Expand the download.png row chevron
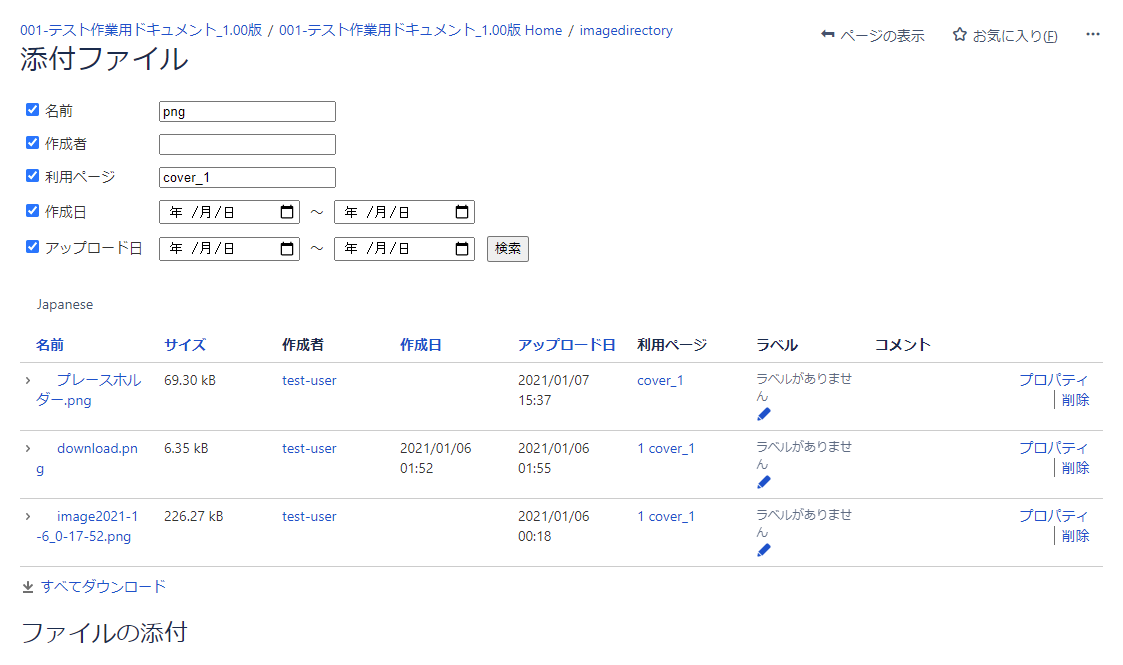Viewport: 1123px width, 665px height. (x=28, y=448)
